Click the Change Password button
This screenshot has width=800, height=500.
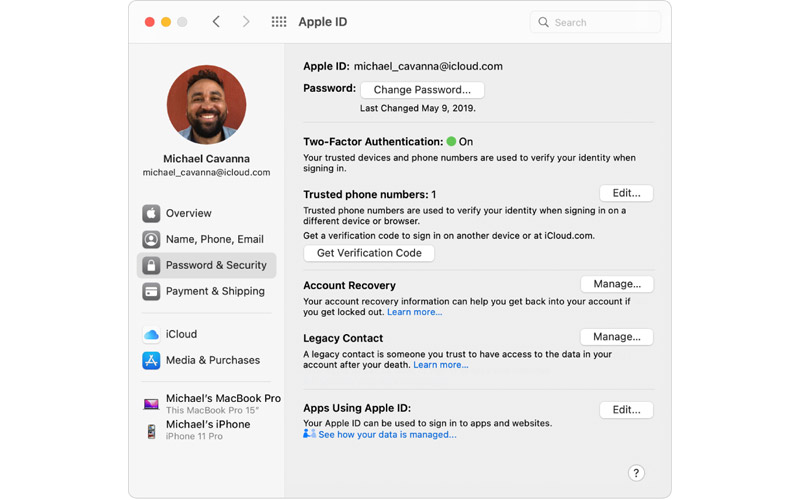click(x=422, y=90)
